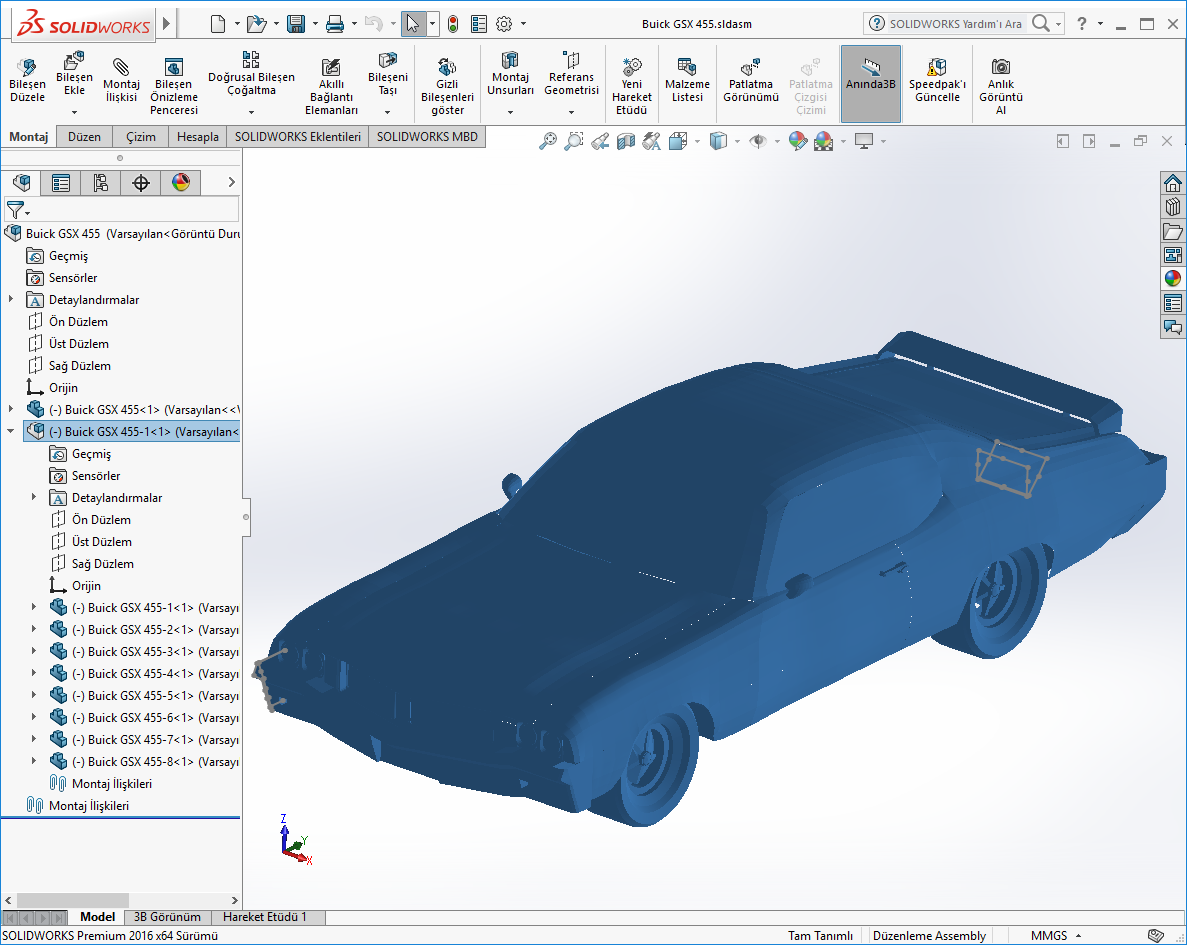This screenshot has width=1187, height=945.
Task: Start Yeni Hareket Etüdü
Action: (x=631, y=86)
